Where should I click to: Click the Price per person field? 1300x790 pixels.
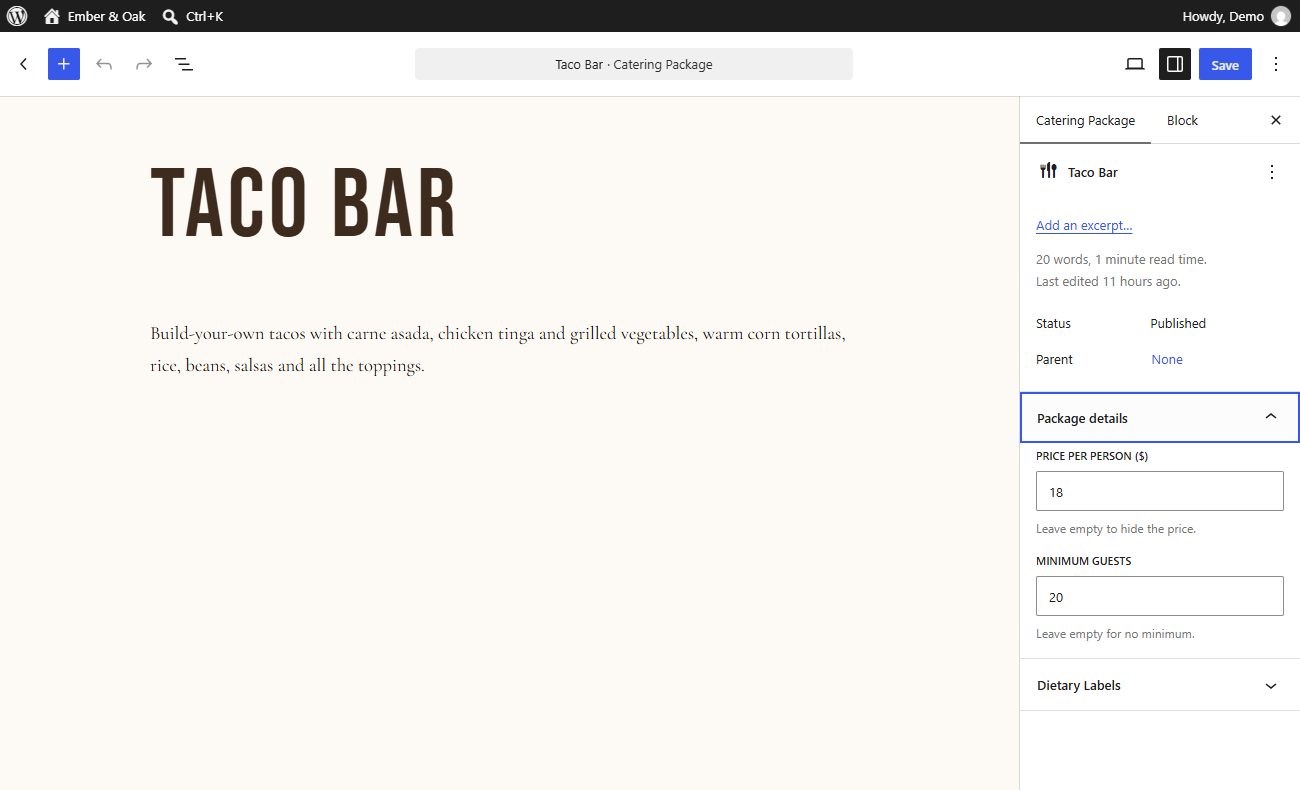[x=1160, y=491]
